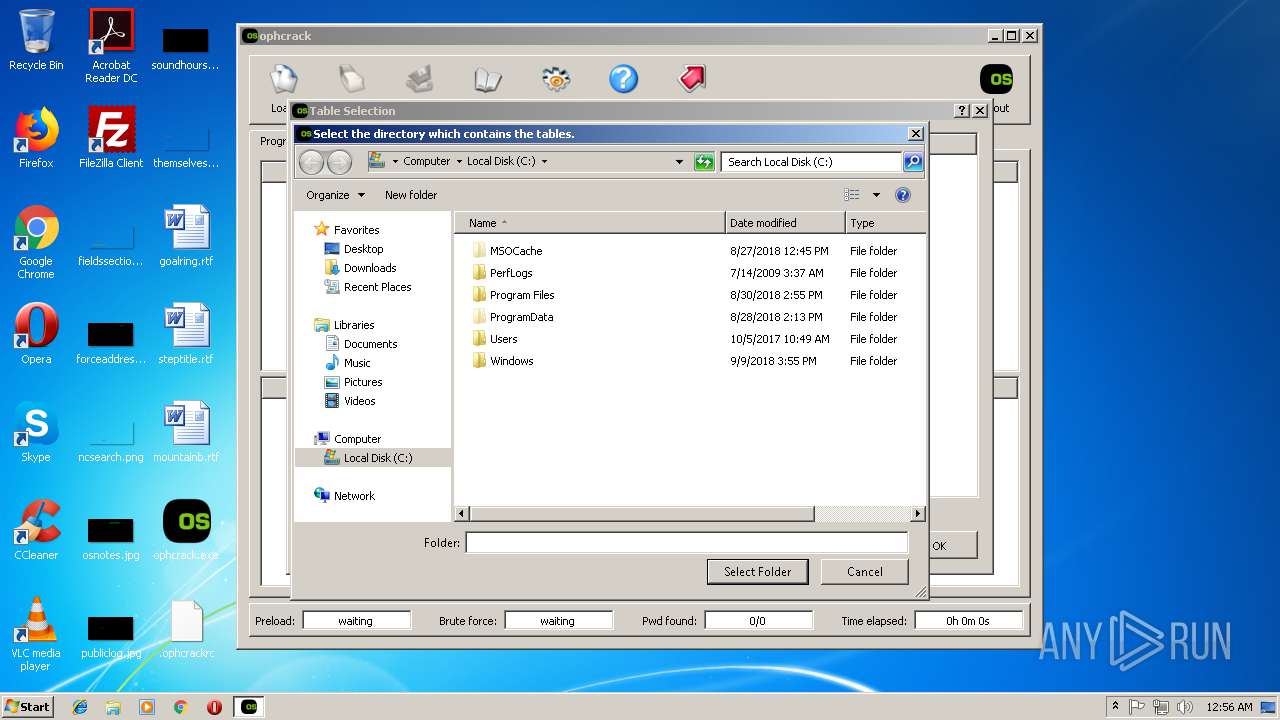Refresh the Local Disk (C:) folder view

[704, 162]
